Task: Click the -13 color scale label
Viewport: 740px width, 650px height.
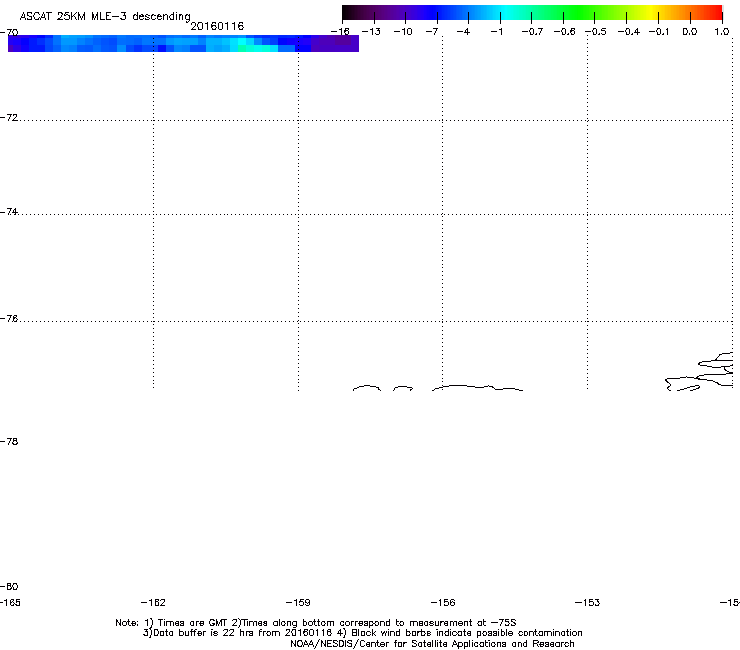Action: click(371, 32)
